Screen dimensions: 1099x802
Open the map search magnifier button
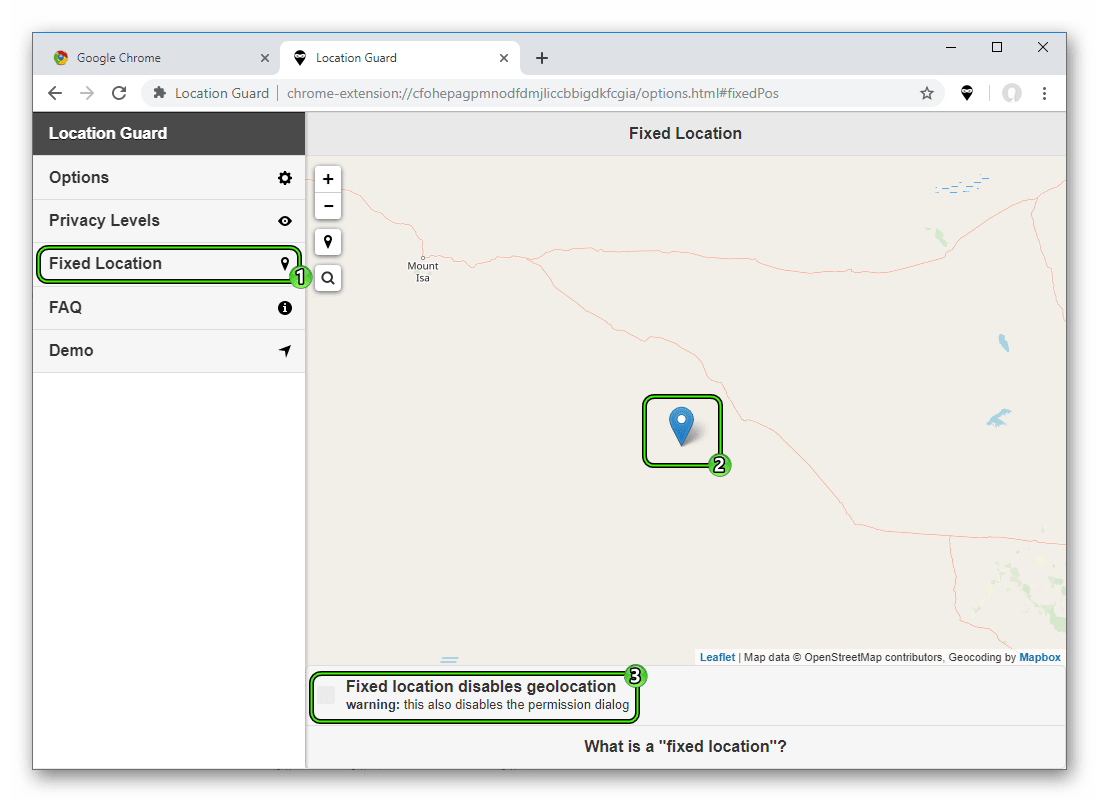327,278
